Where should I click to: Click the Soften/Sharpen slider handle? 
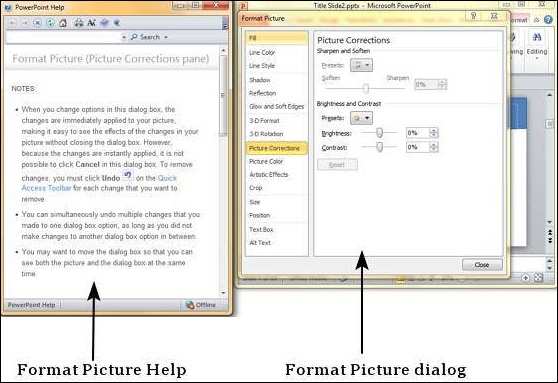click(x=365, y=88)
